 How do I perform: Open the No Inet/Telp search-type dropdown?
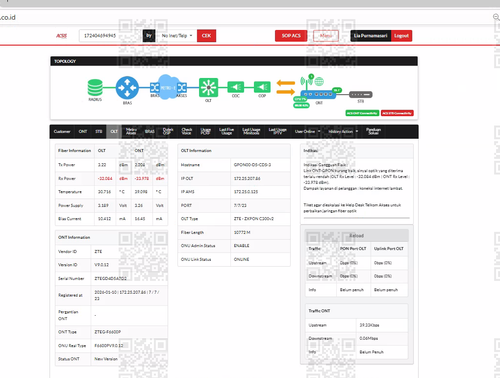pos(176,36)
